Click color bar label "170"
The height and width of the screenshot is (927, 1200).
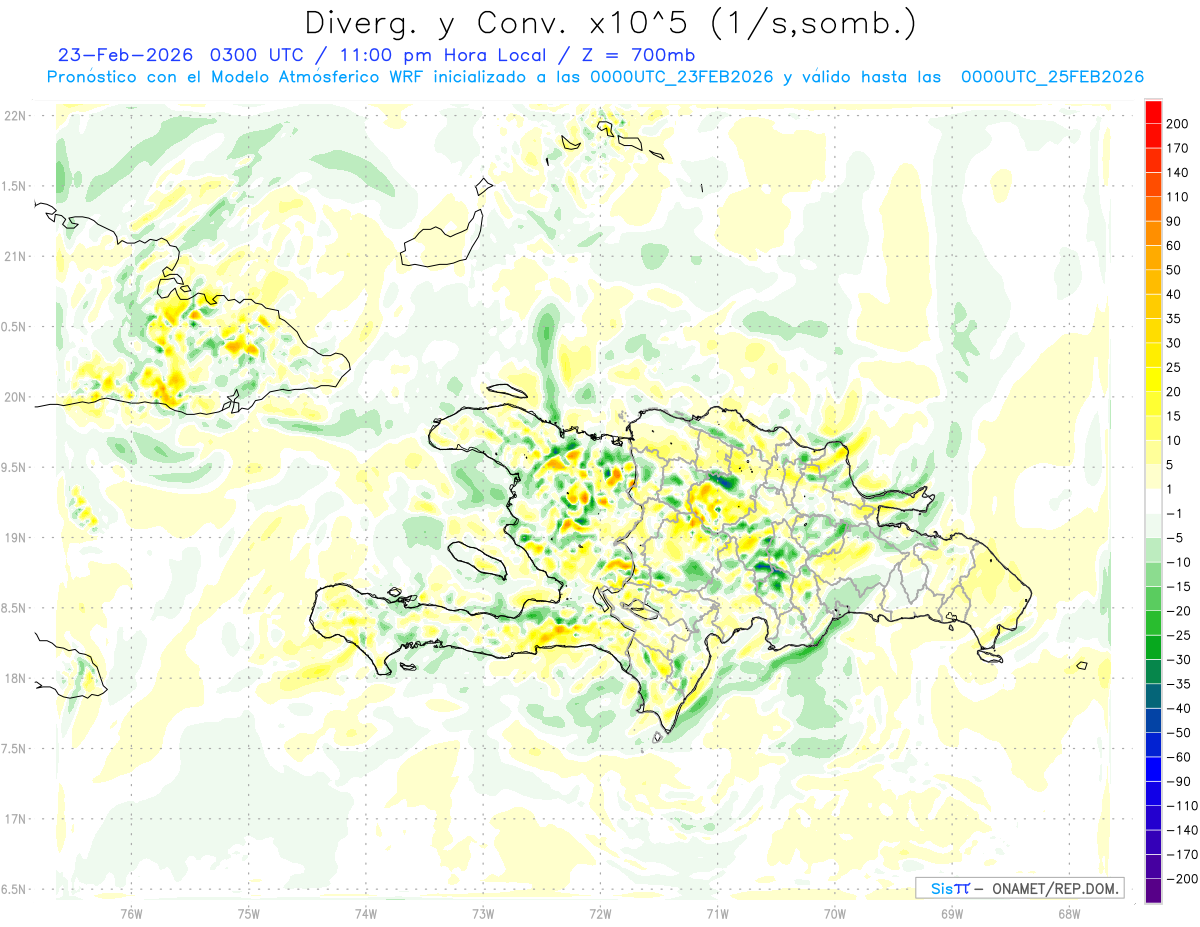point(1179,148)
